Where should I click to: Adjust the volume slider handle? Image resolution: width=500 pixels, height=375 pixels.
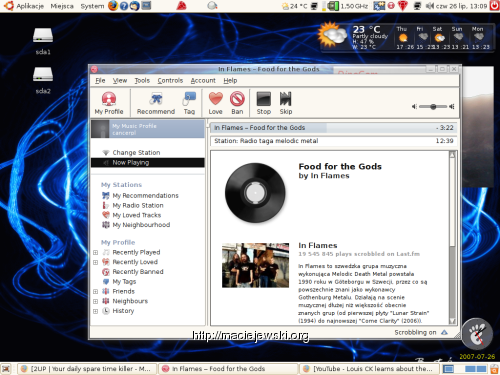click(x=433, y=106)
